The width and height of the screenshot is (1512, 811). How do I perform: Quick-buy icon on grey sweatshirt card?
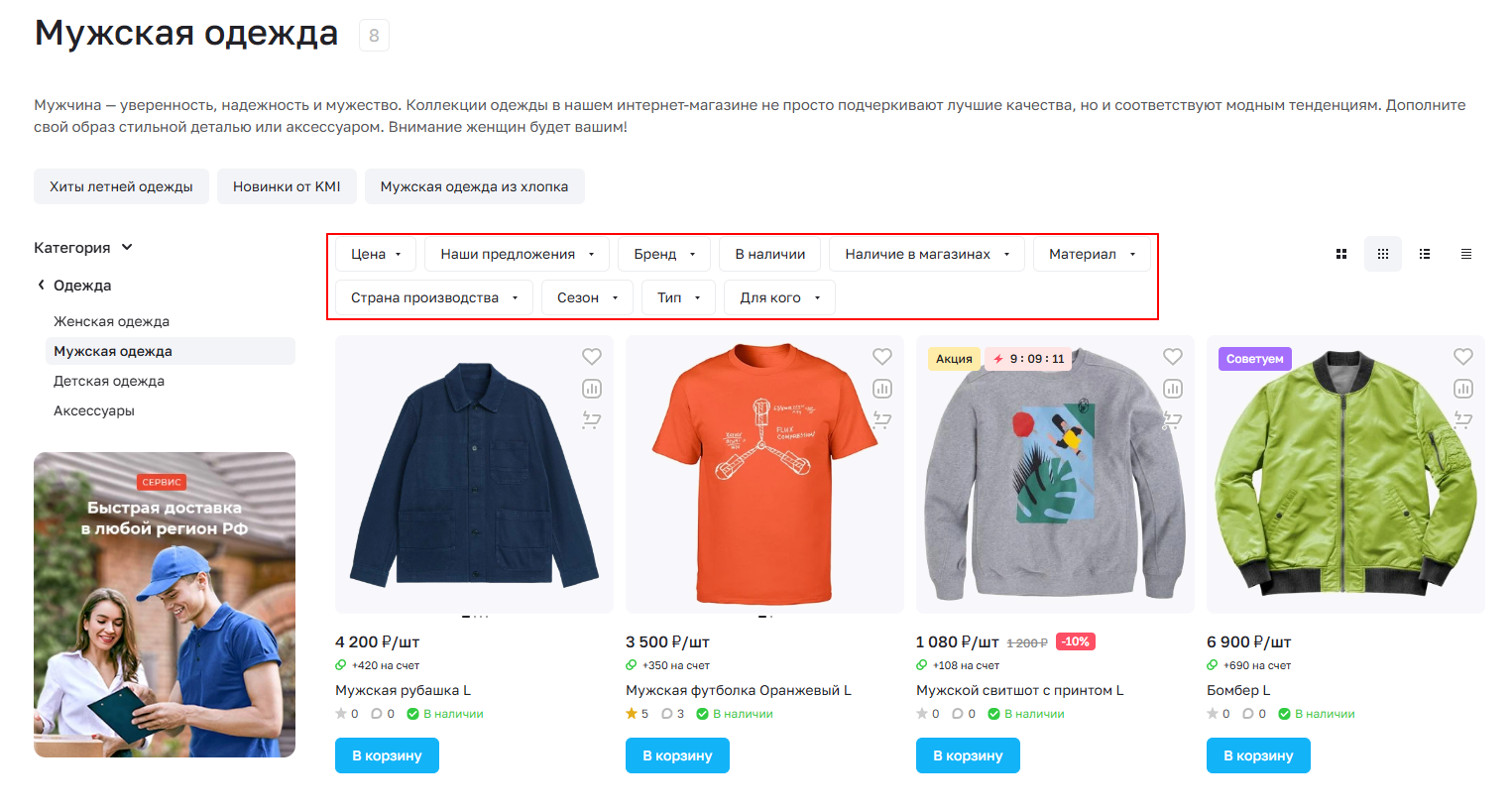(1173, 420)
